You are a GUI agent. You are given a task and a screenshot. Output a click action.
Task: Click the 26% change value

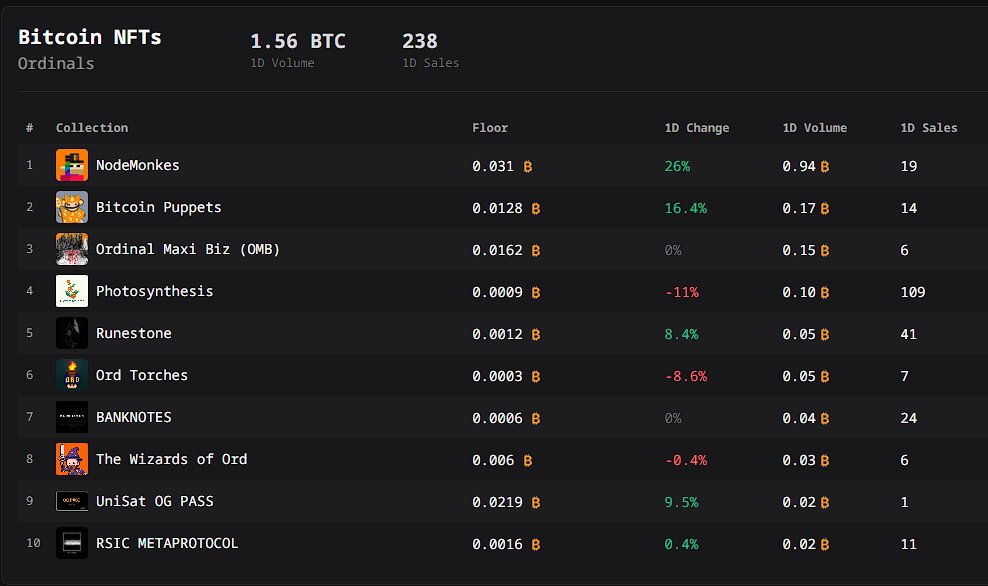677,166
